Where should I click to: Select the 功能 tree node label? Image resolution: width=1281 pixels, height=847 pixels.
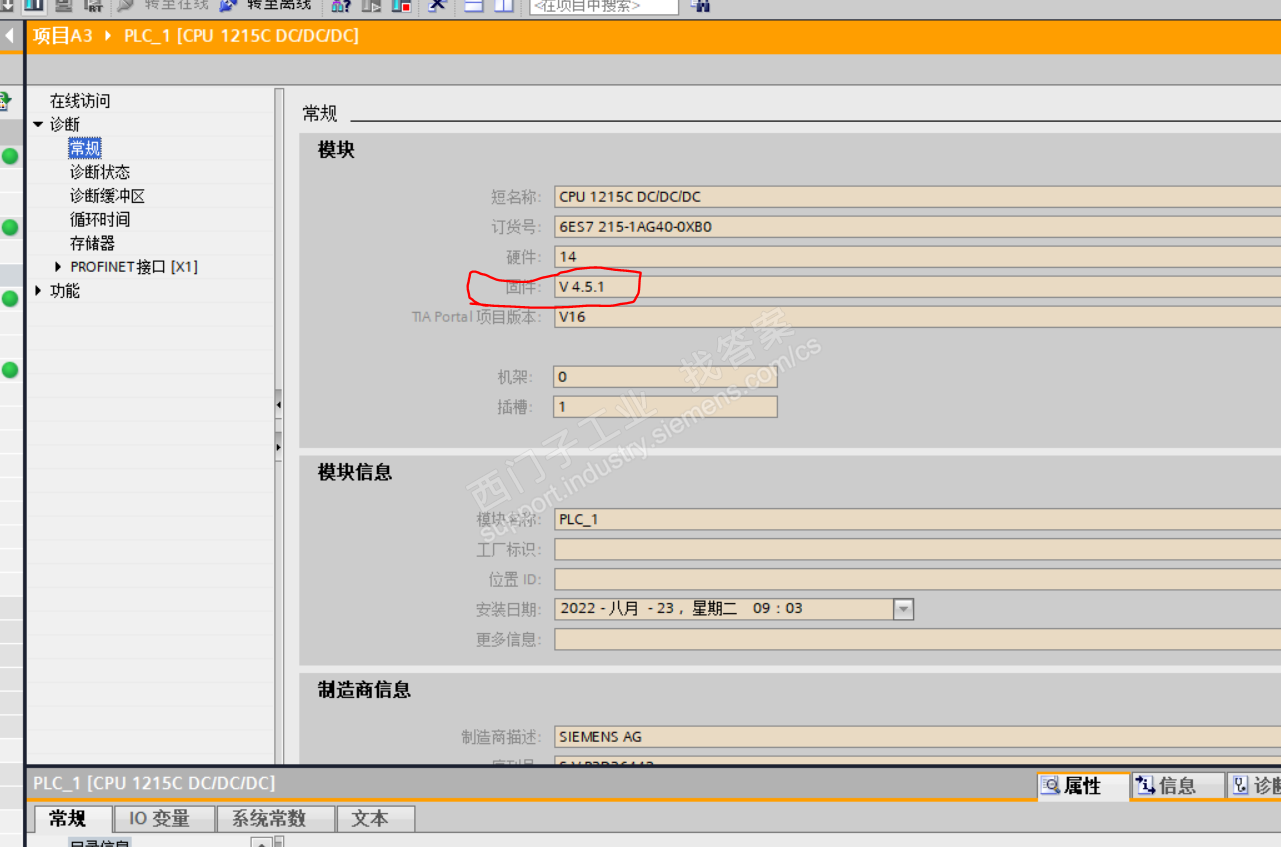tap(65, 291)
